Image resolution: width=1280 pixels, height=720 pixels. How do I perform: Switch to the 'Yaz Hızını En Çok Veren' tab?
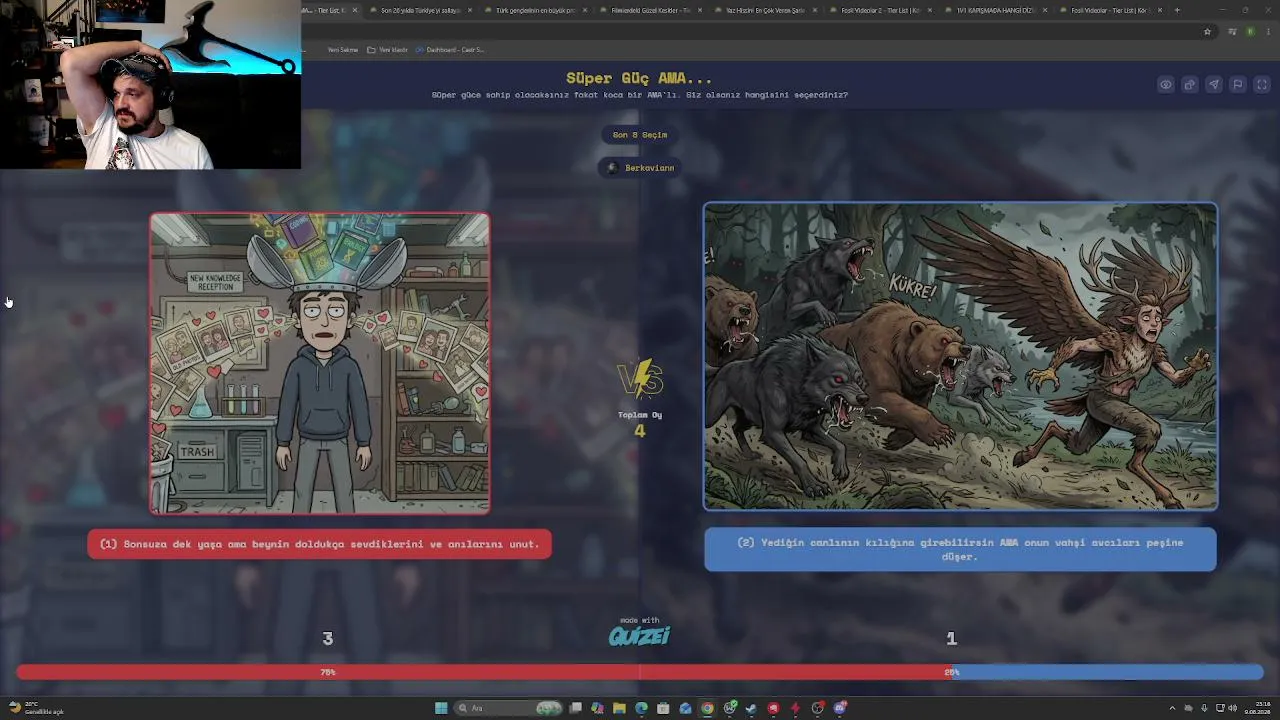pyautogui.click(x=765, y=10)
